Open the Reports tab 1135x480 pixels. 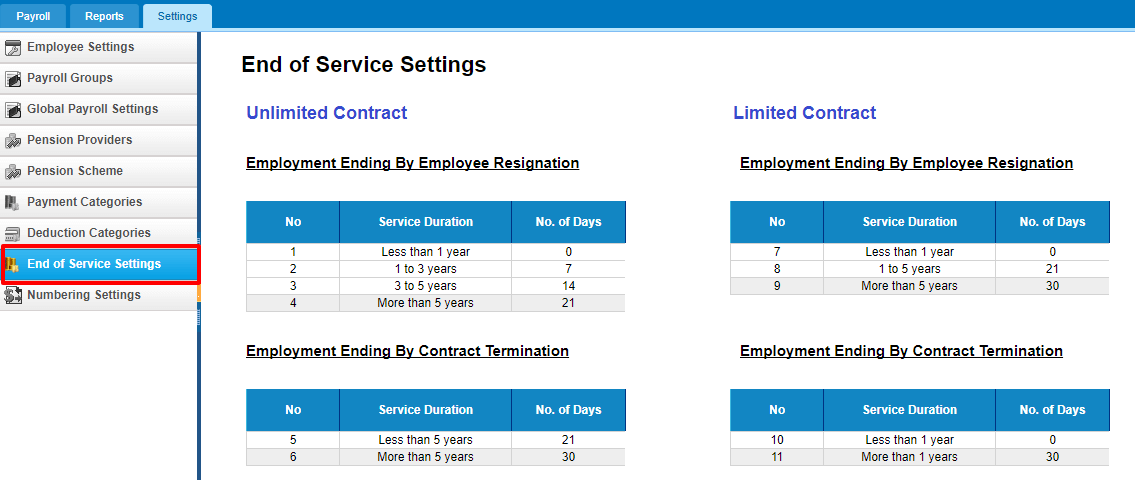[x=104, y=16]
